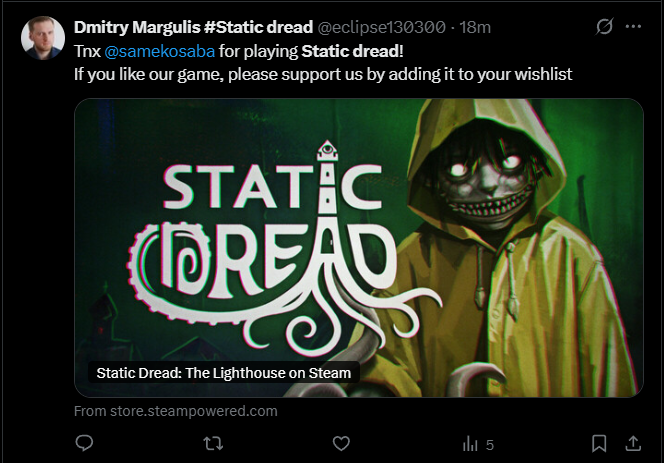Click the hooded yellow raincoat character artwork
Screen dimensions: 664x463
click(x=504, y=248)
